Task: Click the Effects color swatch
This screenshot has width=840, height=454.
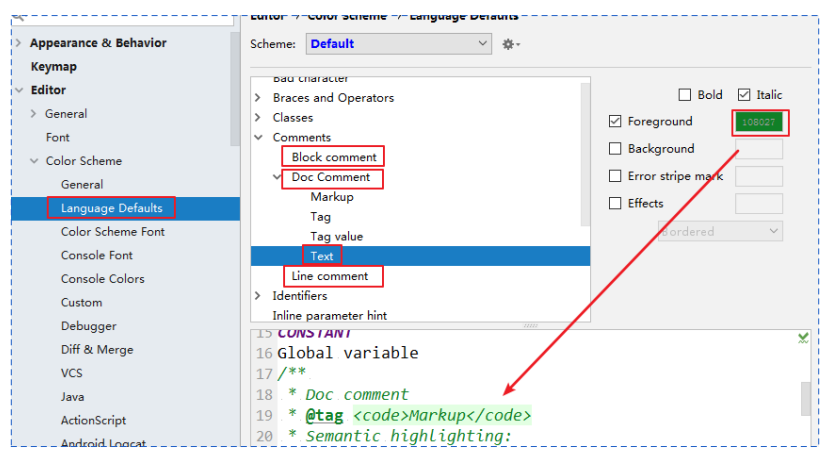Action: click(759, 204)
